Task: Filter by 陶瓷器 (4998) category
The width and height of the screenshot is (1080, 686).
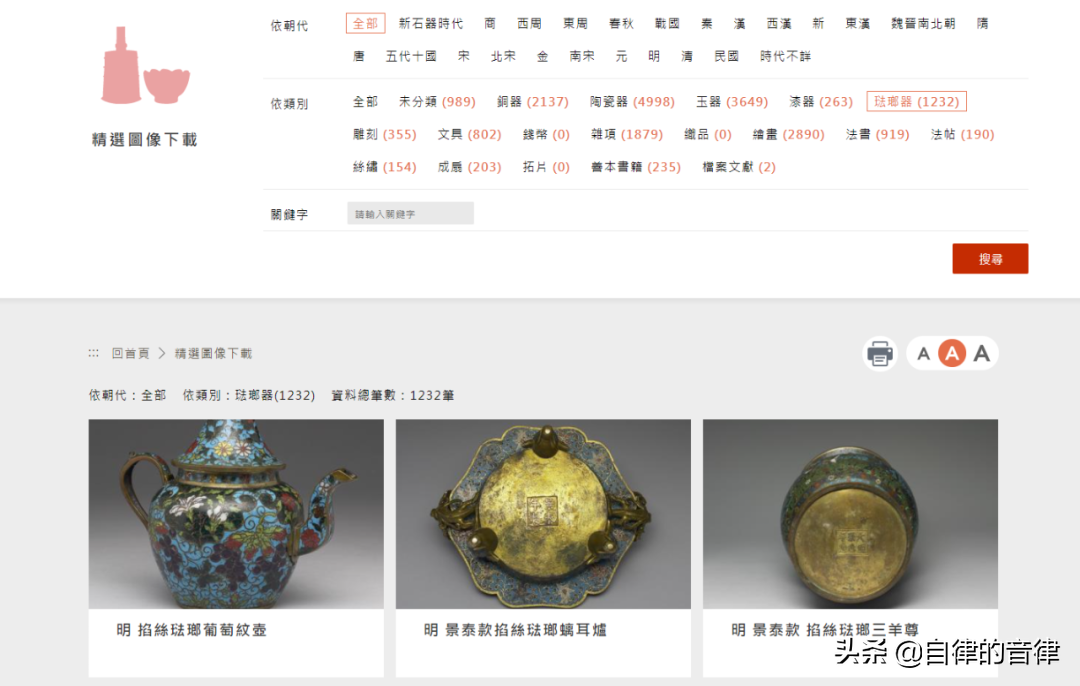Action: click(x=632, y=102)
